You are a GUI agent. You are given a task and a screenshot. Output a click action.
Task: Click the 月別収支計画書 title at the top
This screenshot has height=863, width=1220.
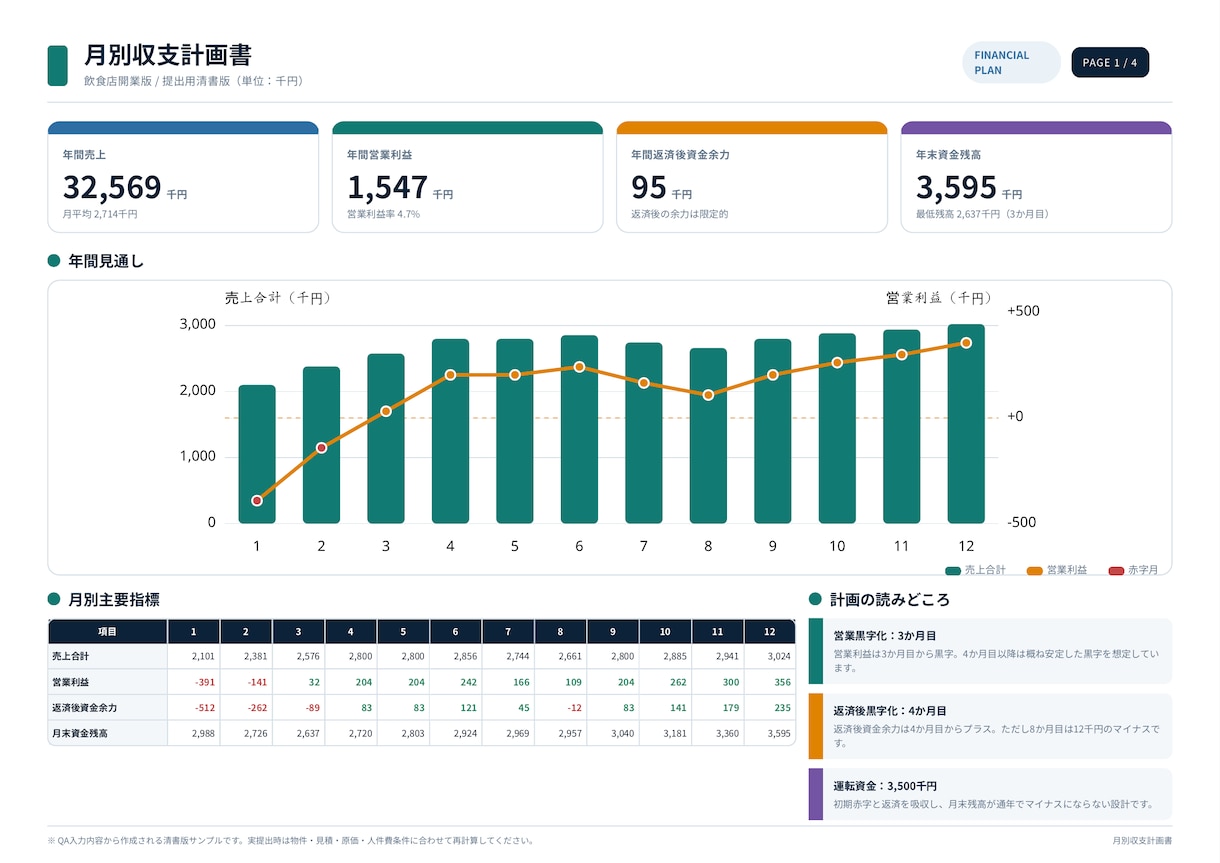(x=168, y=55)
